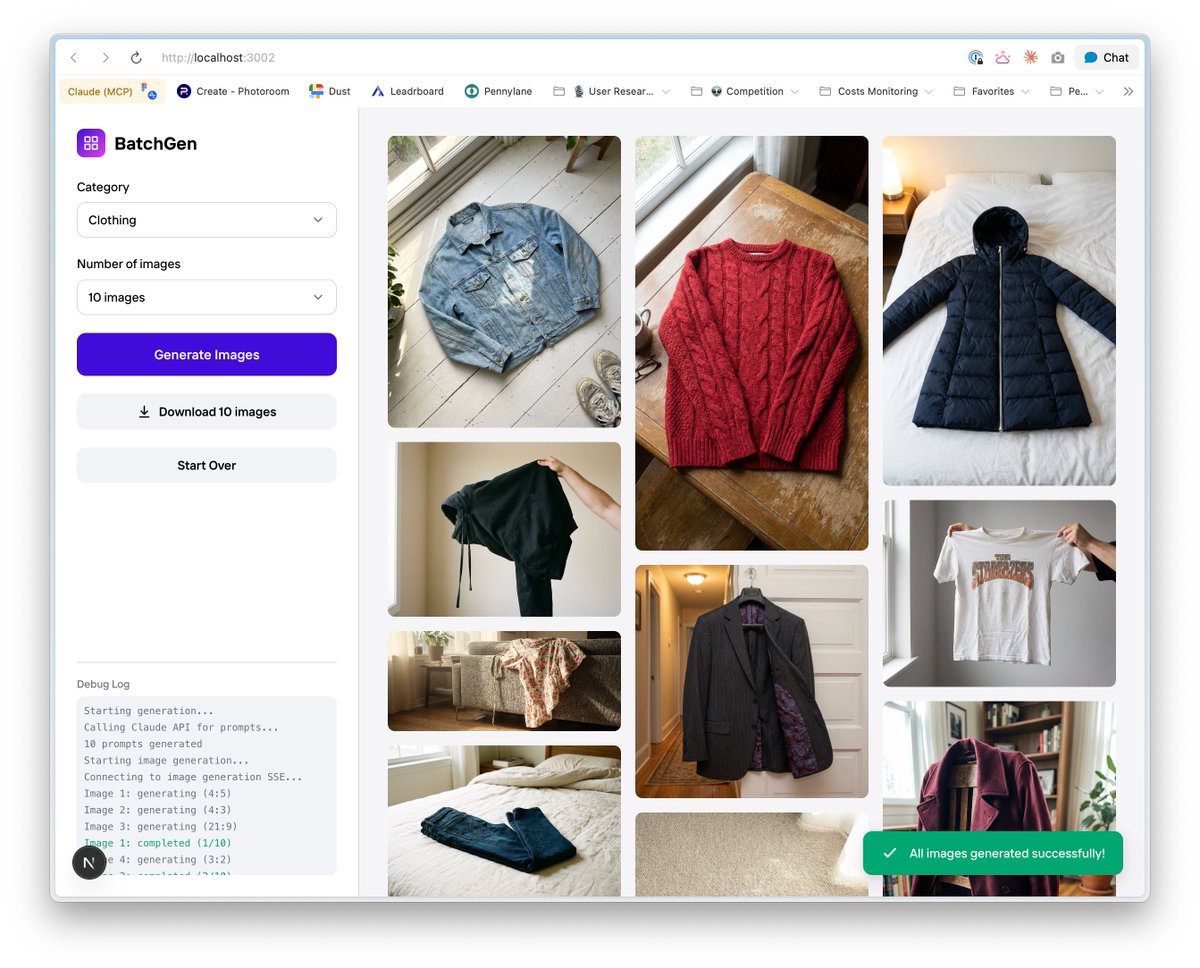This screenshot has width=1200, height=968.
Task: Expand the User Research bookmarks folder
Action: pos(611,91)
